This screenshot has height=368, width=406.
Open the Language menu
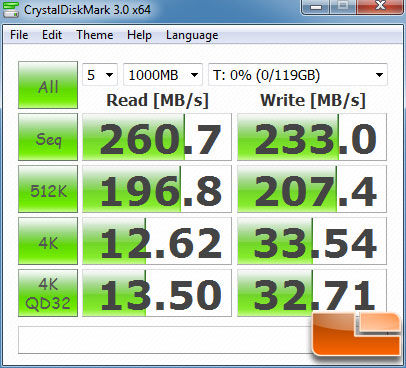[192, 35]
